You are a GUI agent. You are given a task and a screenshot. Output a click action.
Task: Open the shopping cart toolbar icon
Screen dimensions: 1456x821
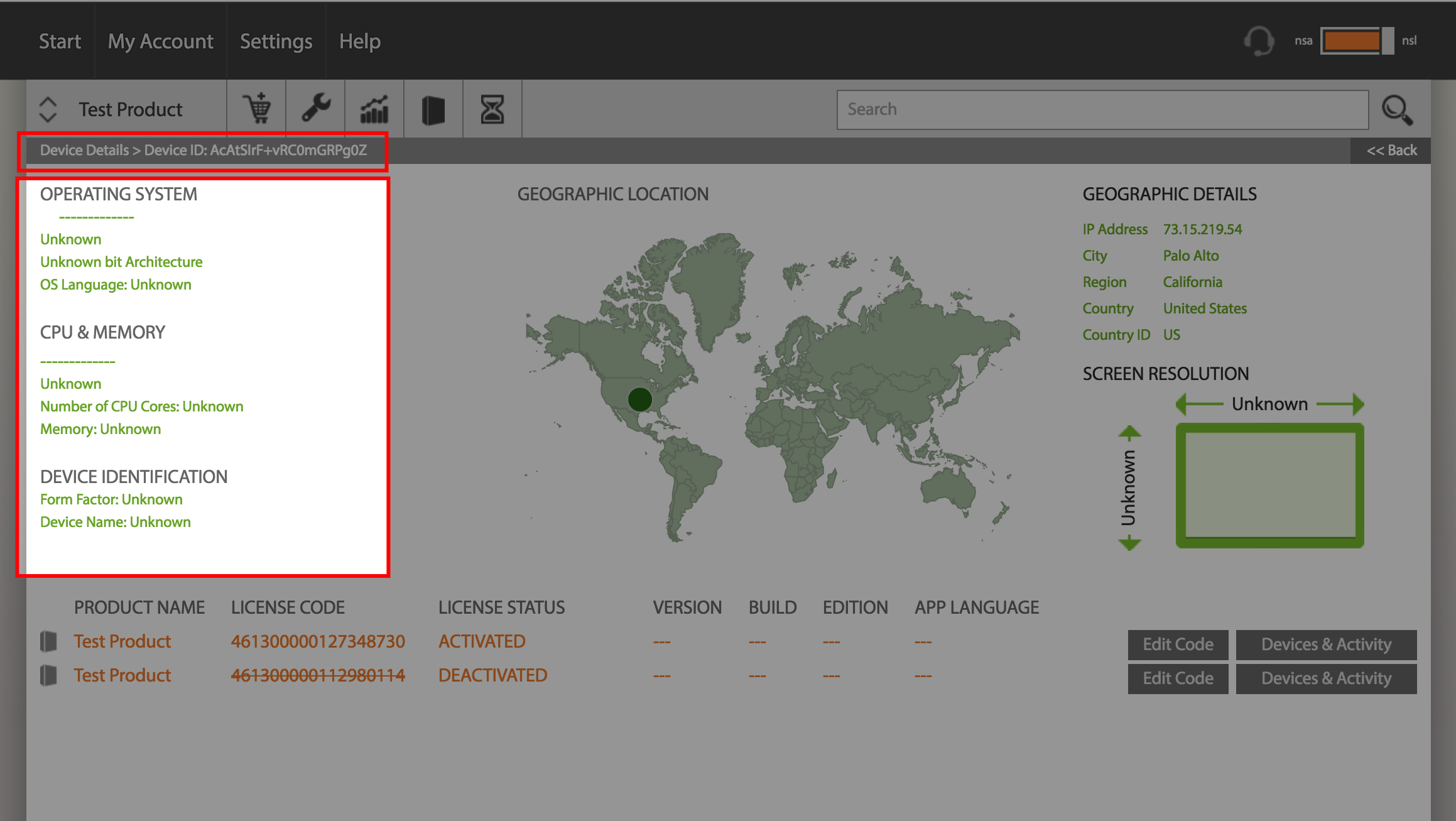tap(256, 109)
